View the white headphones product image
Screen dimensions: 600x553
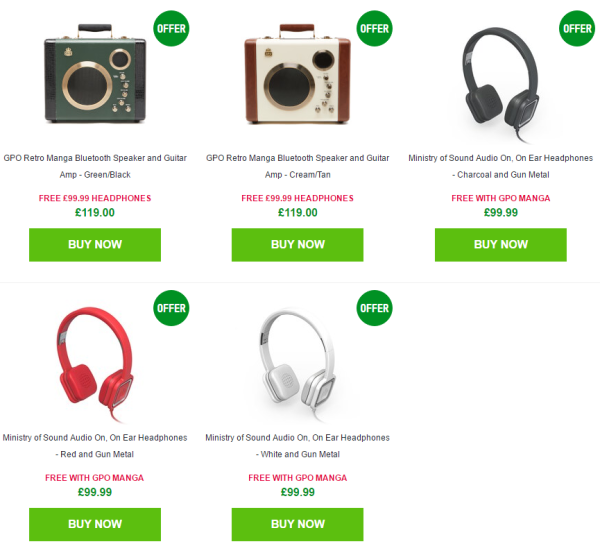point(298,365)
